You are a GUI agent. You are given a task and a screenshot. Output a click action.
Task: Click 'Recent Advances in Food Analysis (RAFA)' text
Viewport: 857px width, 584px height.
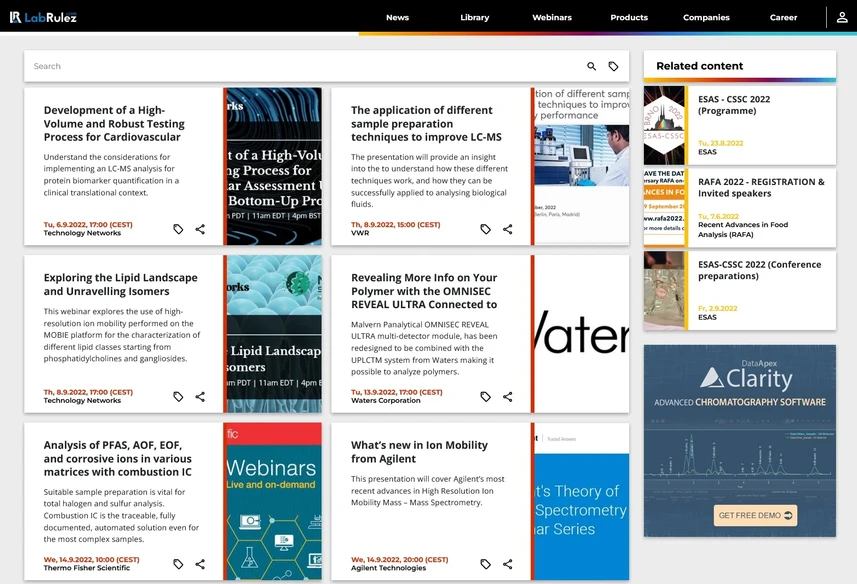(743, 229)
